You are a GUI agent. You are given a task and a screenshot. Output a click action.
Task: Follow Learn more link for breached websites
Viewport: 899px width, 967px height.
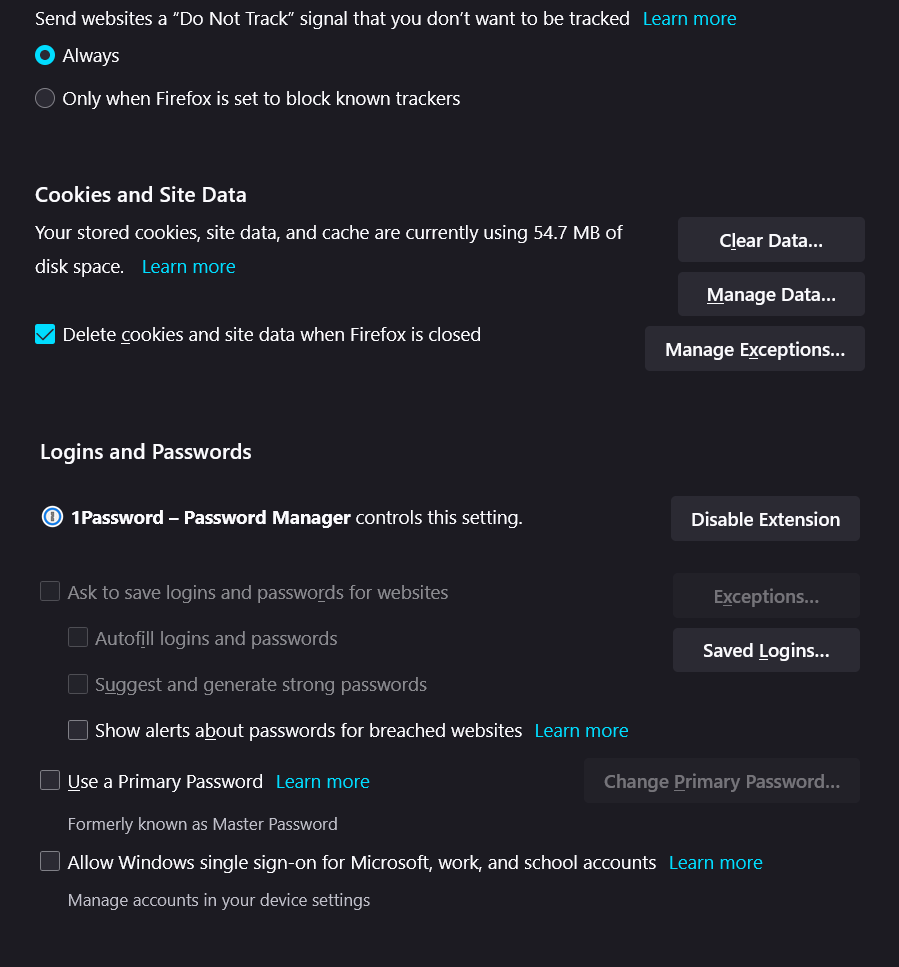[581, 730]
